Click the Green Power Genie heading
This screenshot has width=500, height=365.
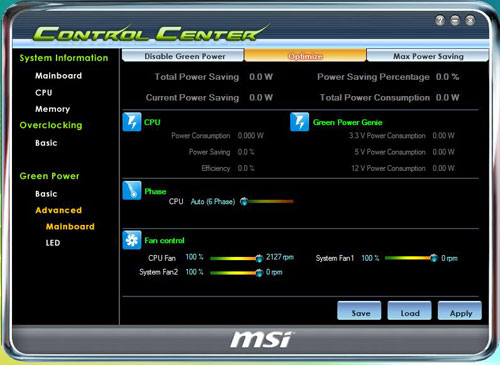pyautogui.click(x=347, y=122)
